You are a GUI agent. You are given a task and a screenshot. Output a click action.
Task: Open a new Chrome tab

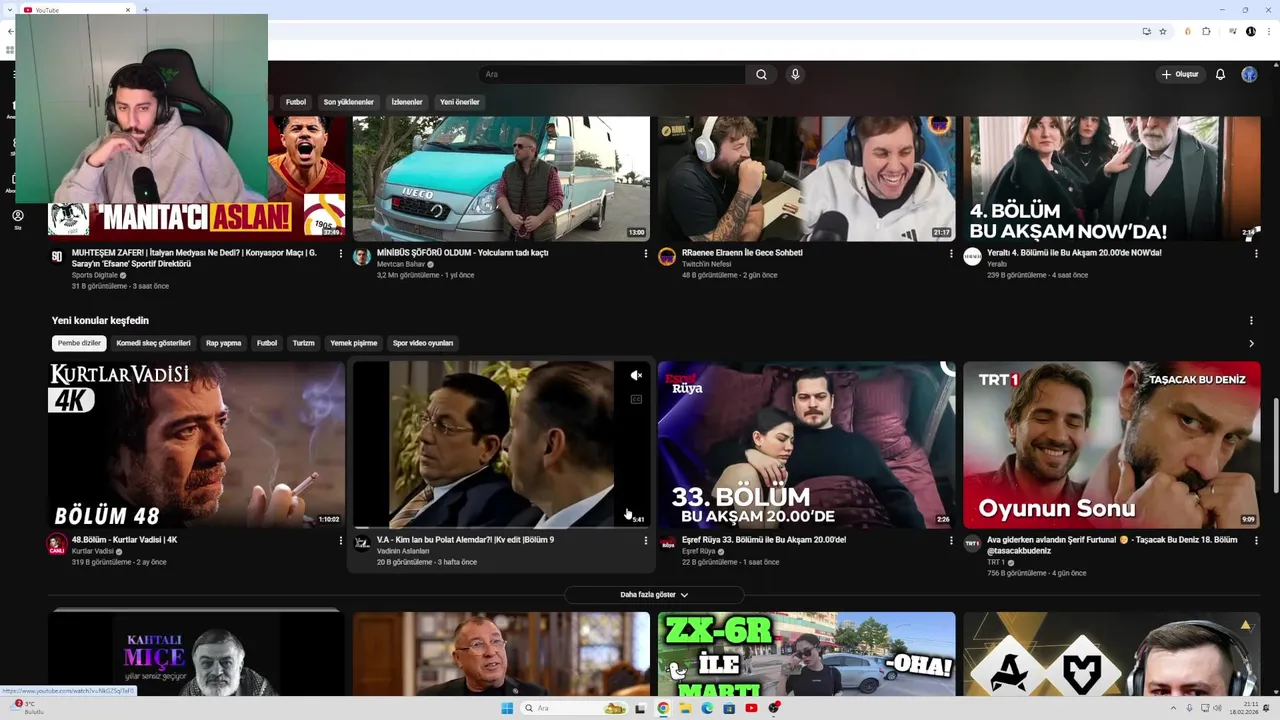click(146, 10)
